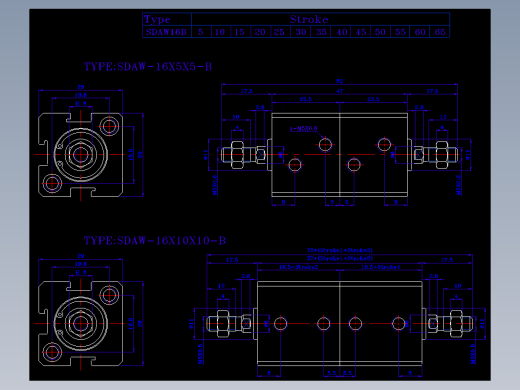This screenshot has width=520, height=390.
Task: Click stroke value '20' in the table
Action: click(260, 32)
